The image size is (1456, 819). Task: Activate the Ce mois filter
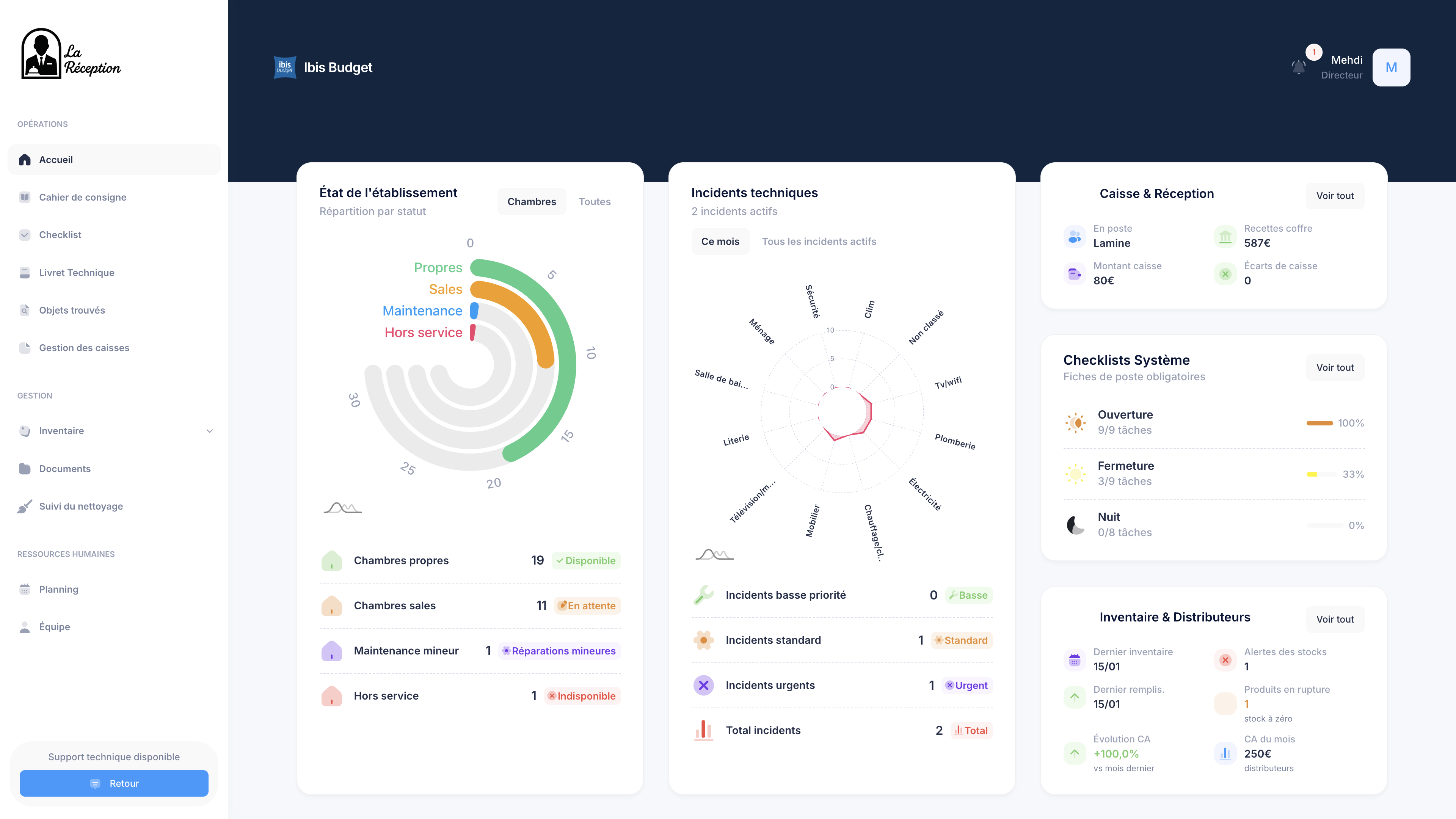(x=720, y=241)
